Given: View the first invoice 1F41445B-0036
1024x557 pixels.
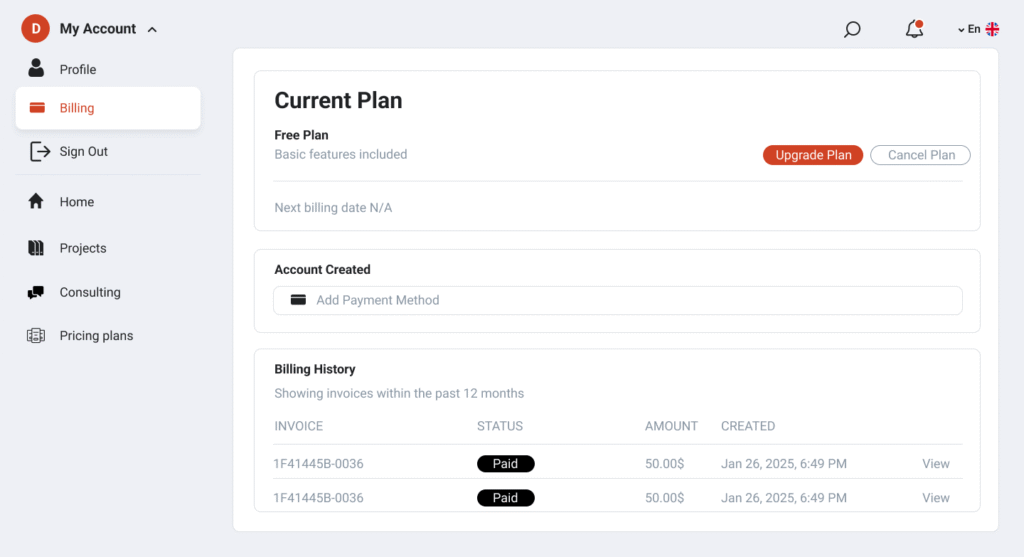Looking at the screenshot, I should pos(935,464).
